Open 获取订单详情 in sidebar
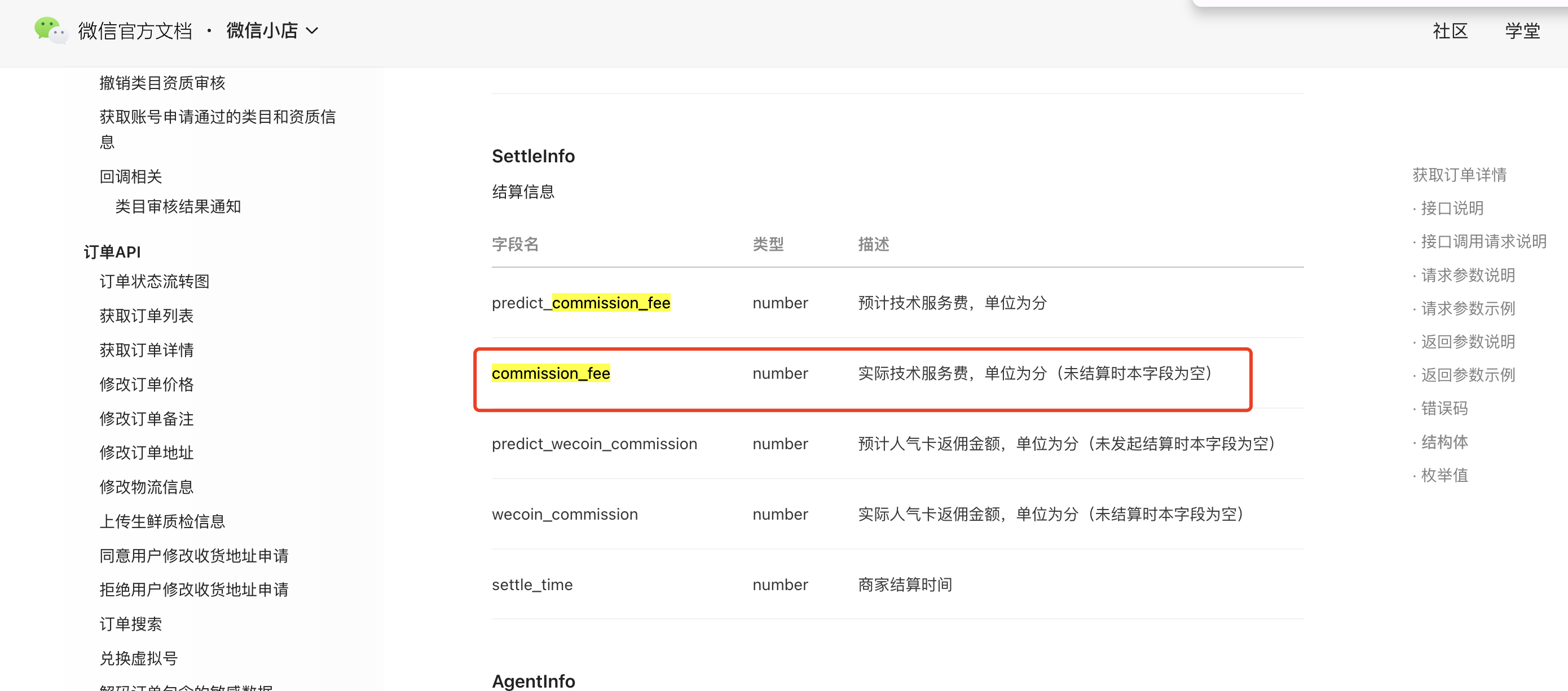1568x691 pixels. 146,350
